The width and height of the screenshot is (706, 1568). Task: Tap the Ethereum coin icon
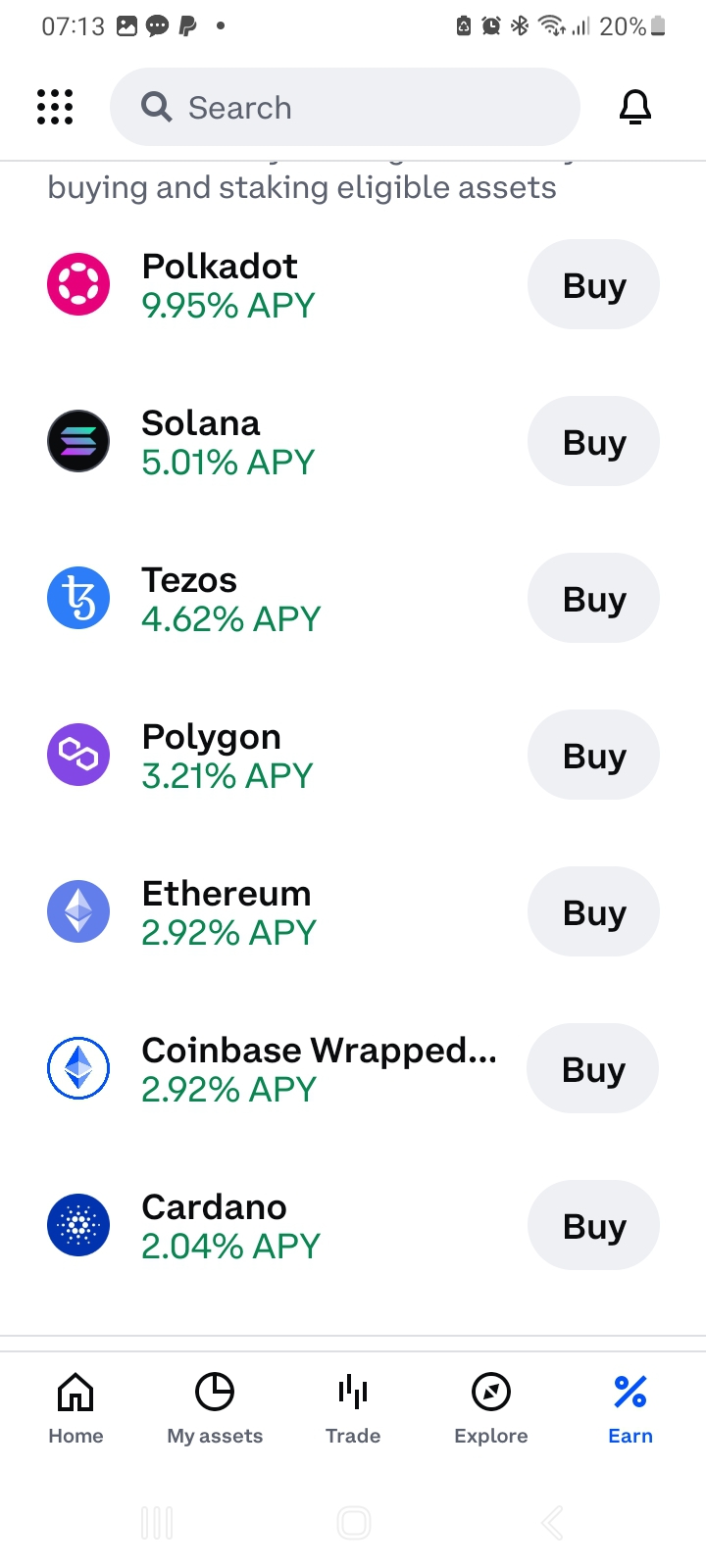tap(78, 911)
